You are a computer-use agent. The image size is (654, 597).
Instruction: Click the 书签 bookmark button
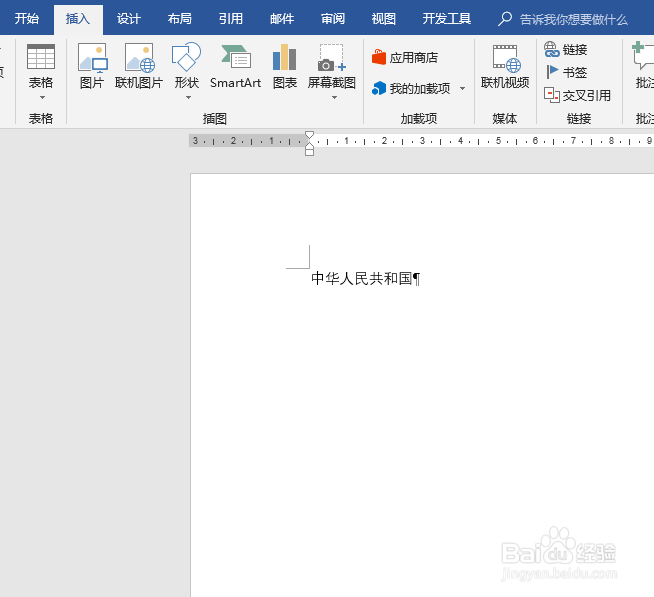point(566,72)
